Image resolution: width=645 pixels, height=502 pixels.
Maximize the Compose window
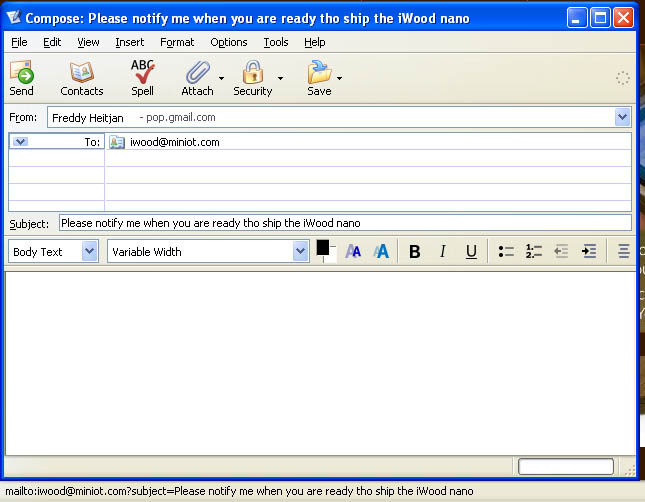click(x=600, y=18)
